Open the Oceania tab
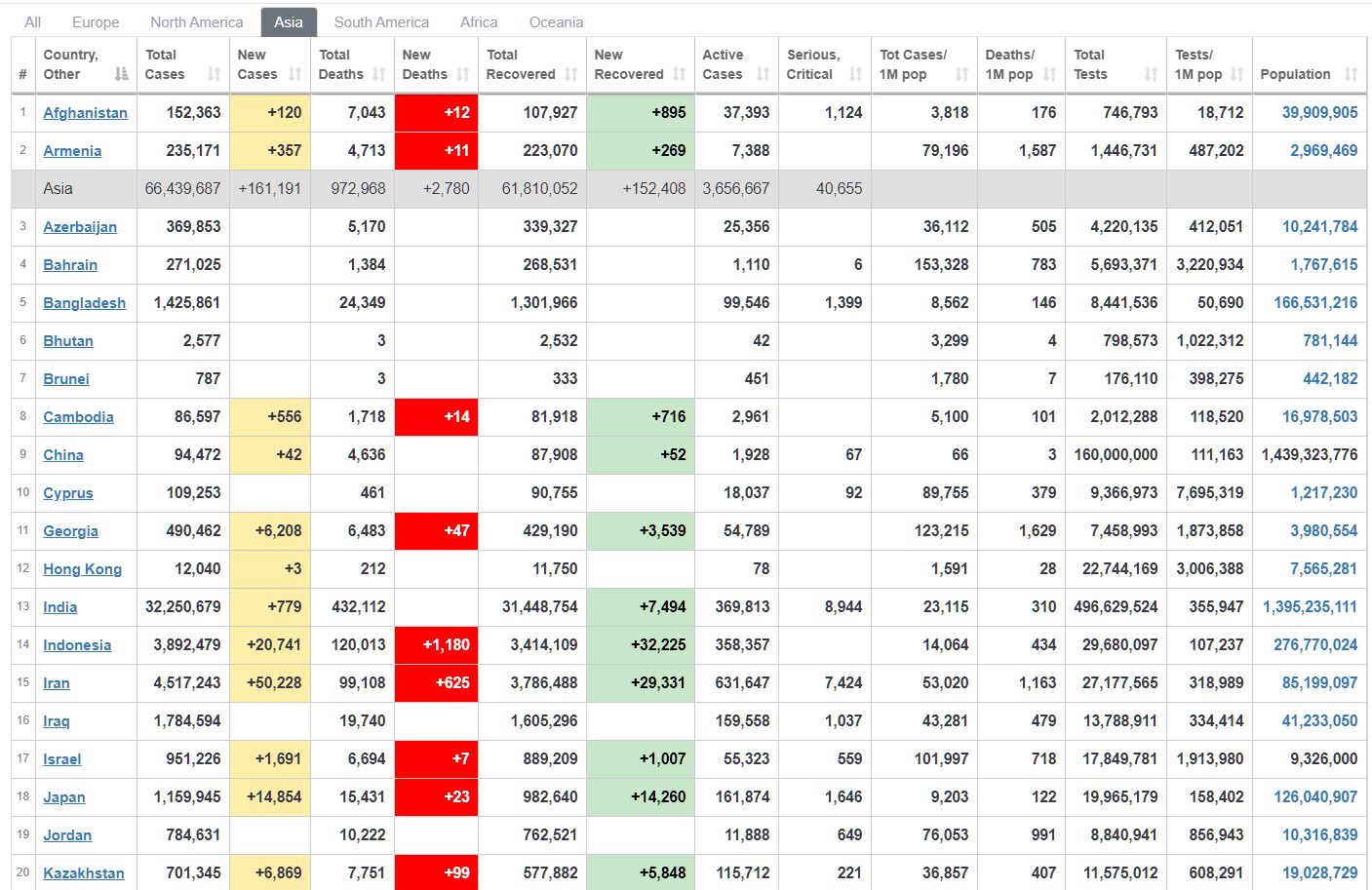 [x=556, y=21]
